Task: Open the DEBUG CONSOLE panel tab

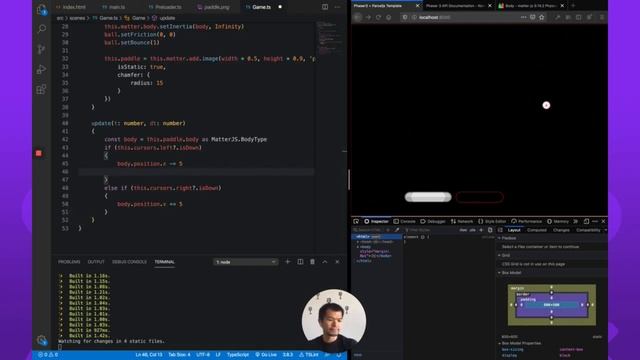Action: [129, 262]
